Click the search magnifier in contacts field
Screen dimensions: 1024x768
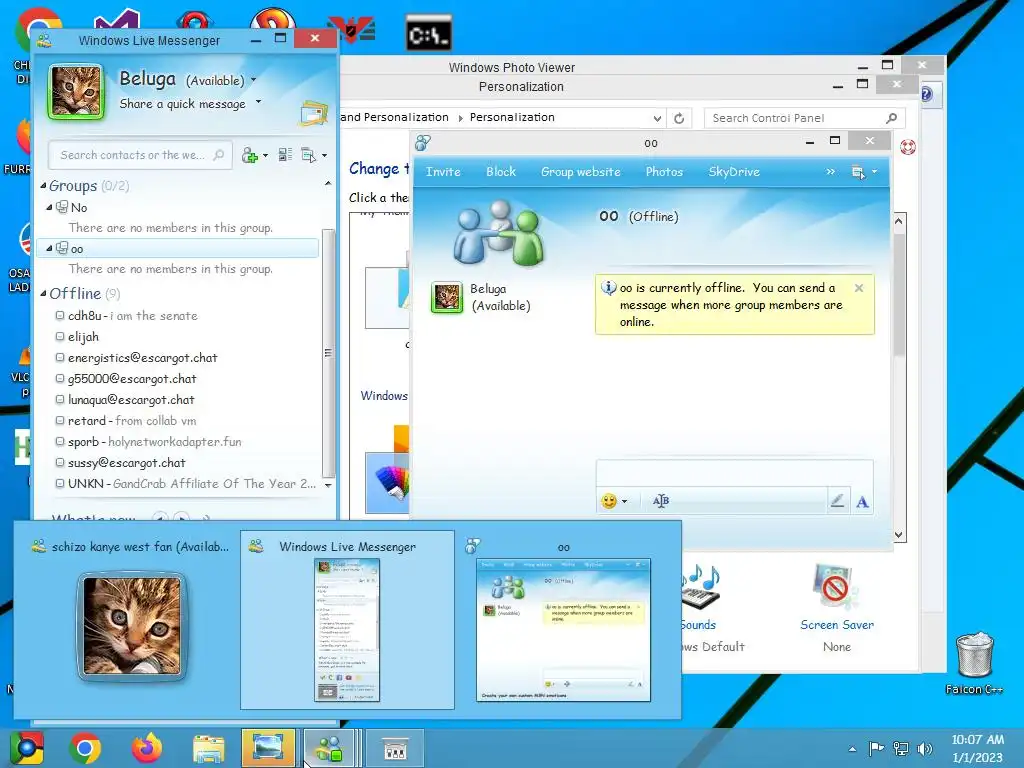(219, 155)
